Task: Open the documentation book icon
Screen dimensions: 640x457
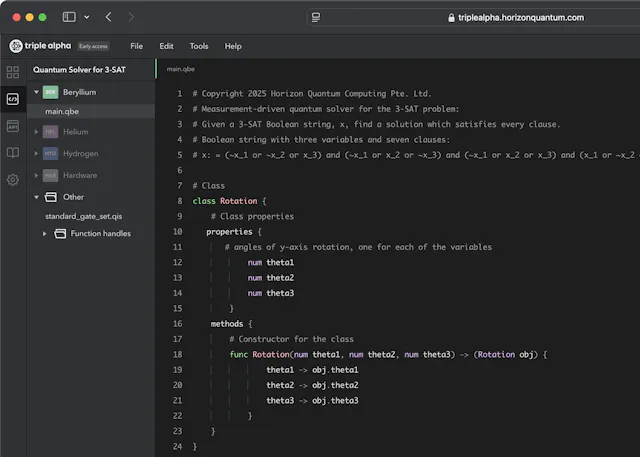Action: 13,153
